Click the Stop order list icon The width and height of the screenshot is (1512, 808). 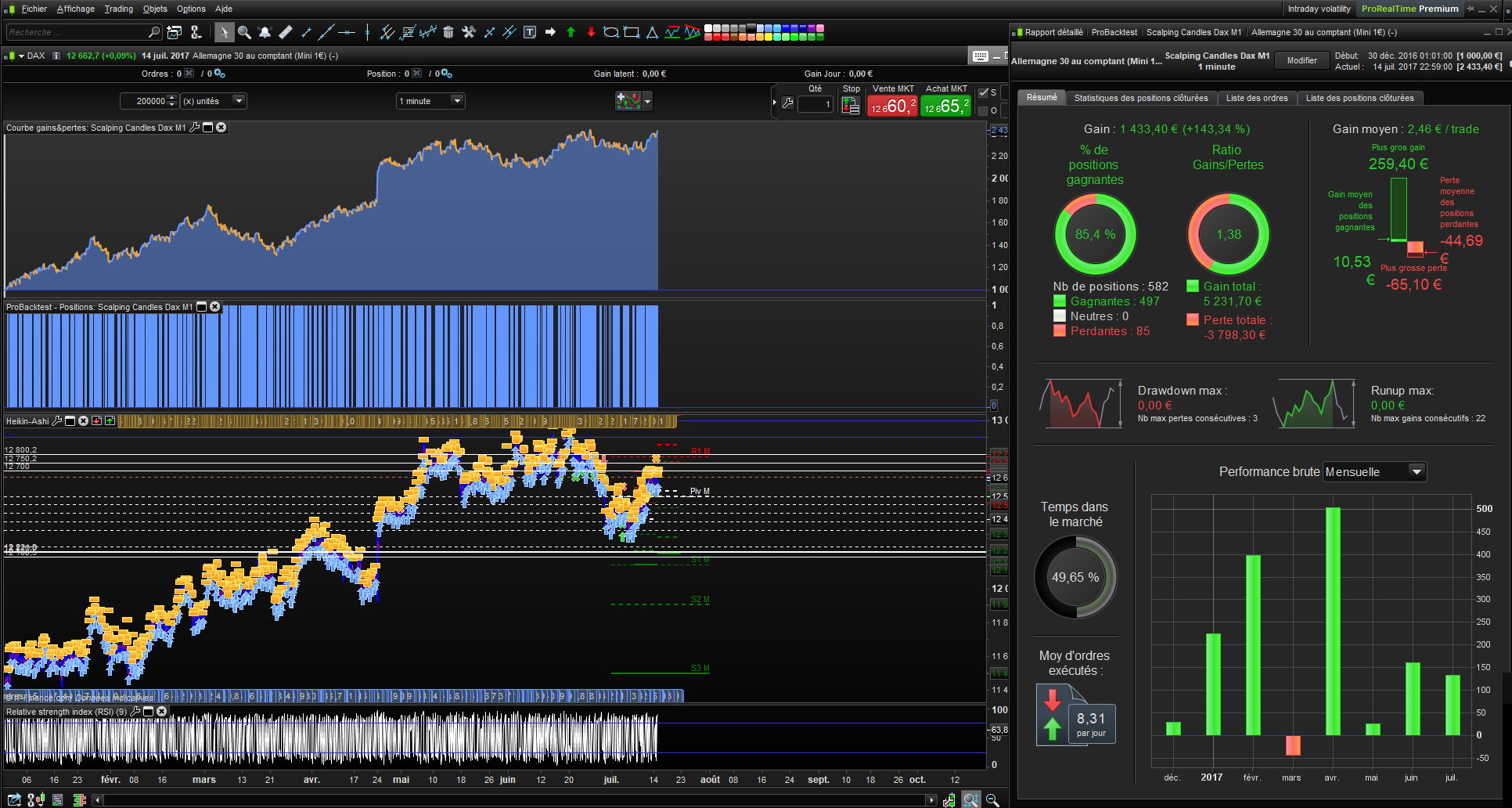point(851,105)
